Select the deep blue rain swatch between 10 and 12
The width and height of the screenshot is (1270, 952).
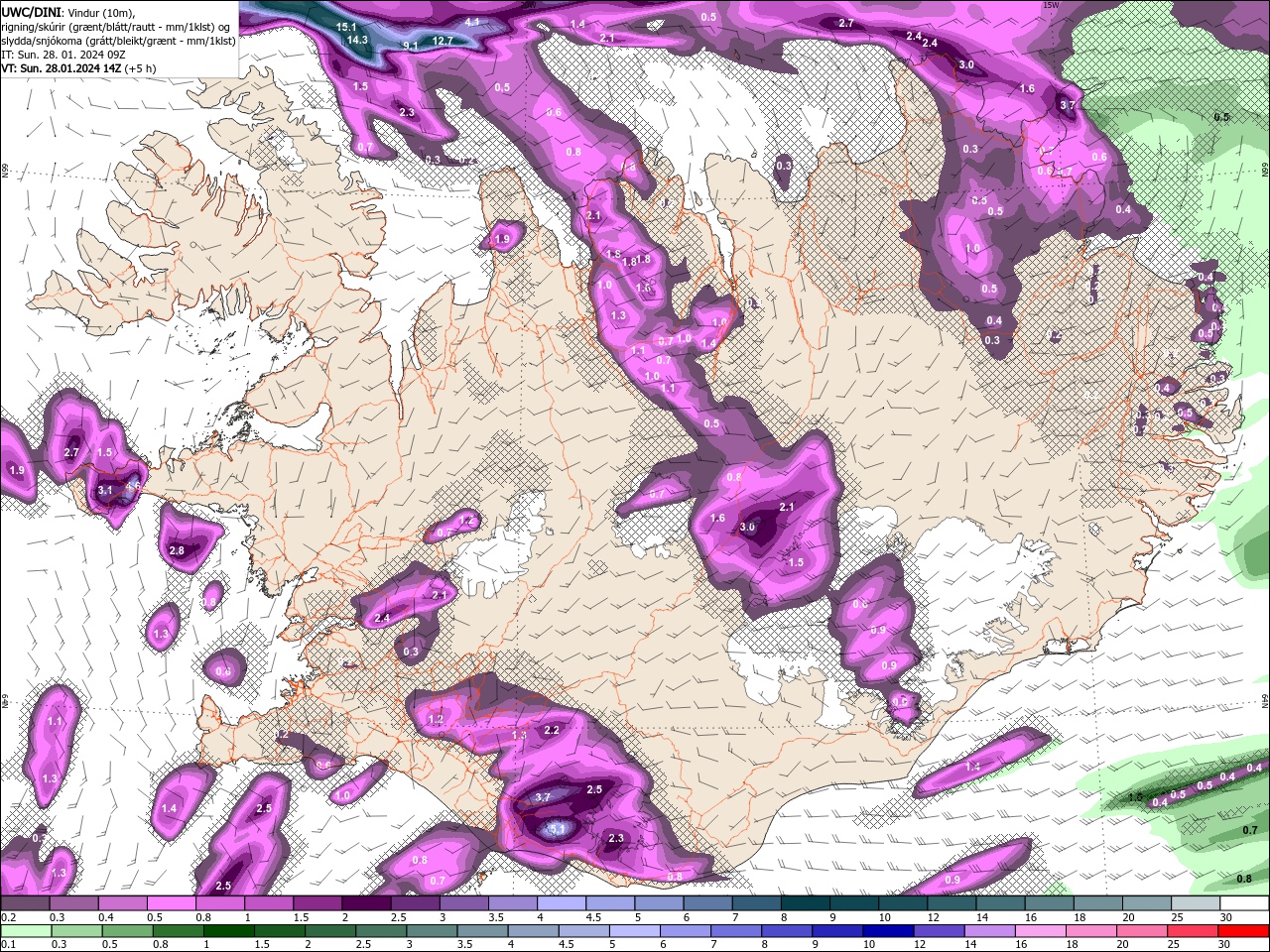pyautogui.click(x=890, y=931)
